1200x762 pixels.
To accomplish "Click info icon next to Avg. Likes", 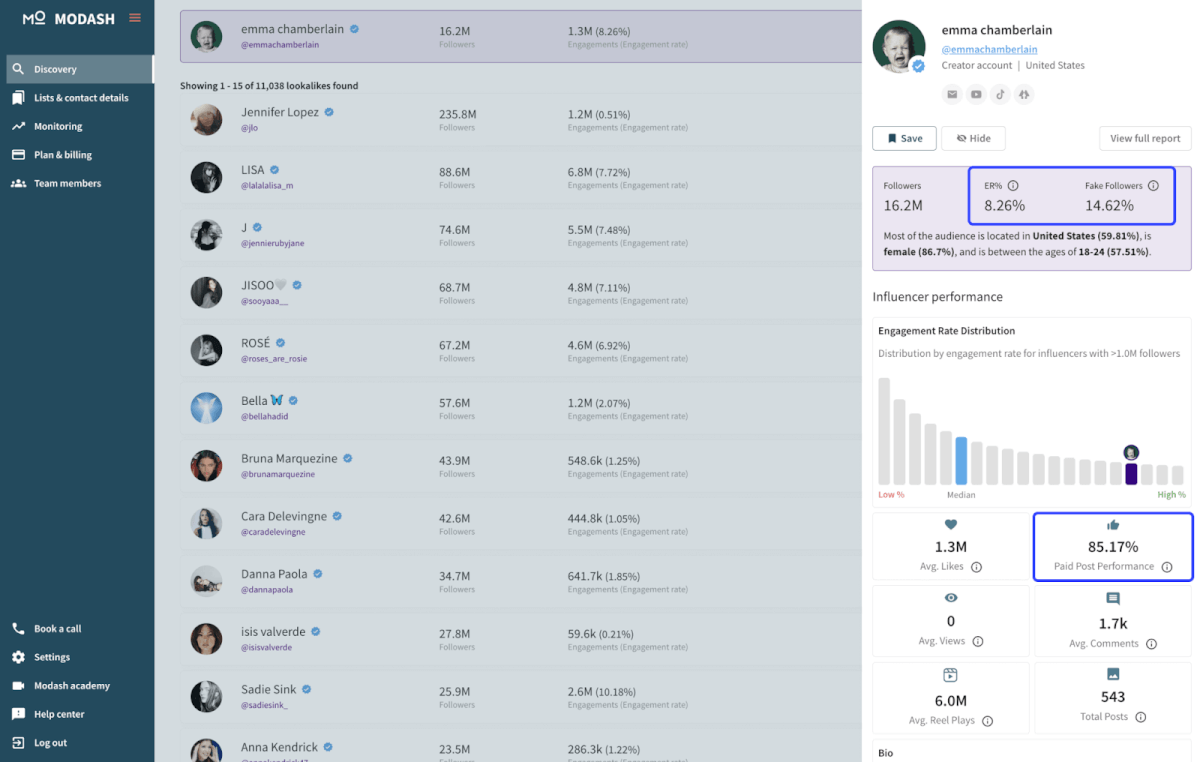I will 977,567.
